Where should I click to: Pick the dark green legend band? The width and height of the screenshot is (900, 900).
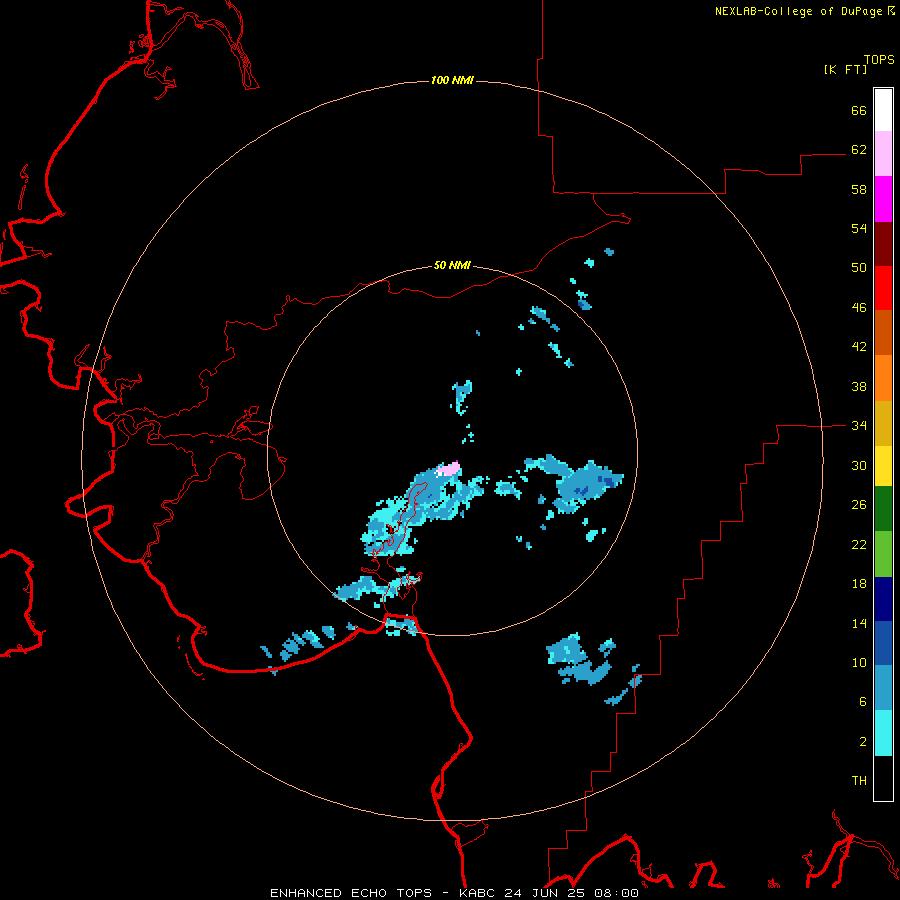883,509
